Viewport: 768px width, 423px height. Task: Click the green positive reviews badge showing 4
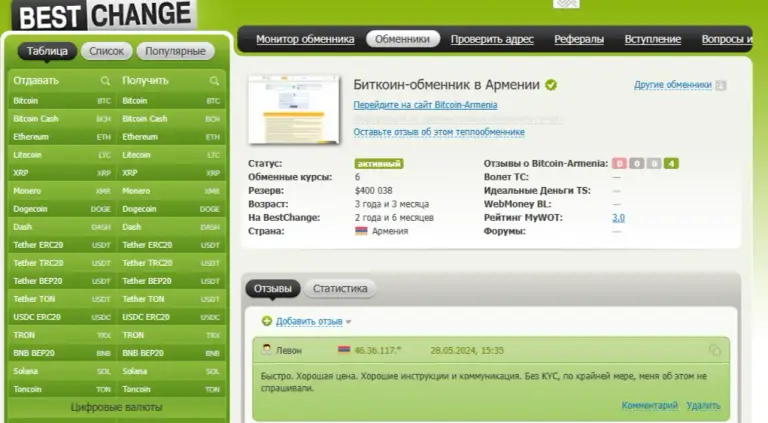coord(671,164)
